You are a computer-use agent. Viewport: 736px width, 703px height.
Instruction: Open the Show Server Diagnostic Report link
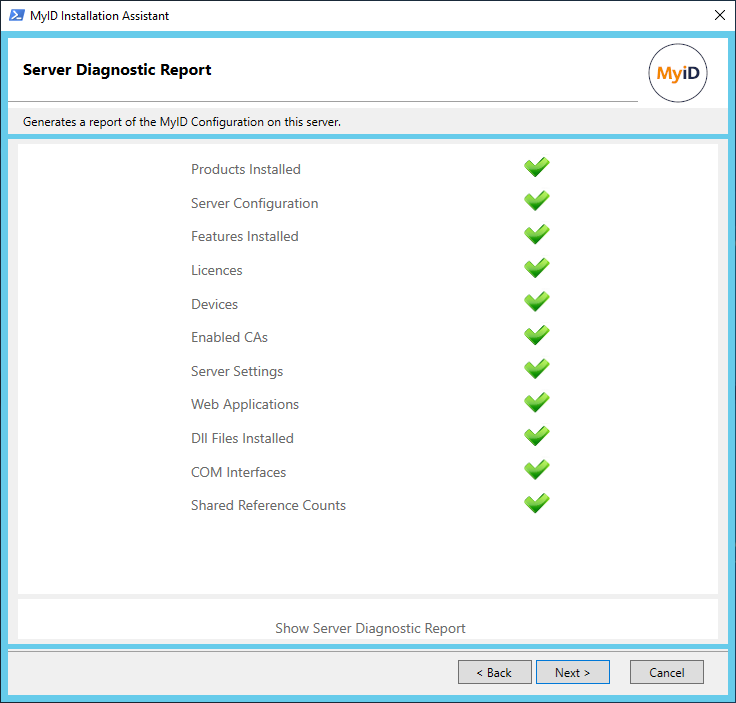click(370, 628)
